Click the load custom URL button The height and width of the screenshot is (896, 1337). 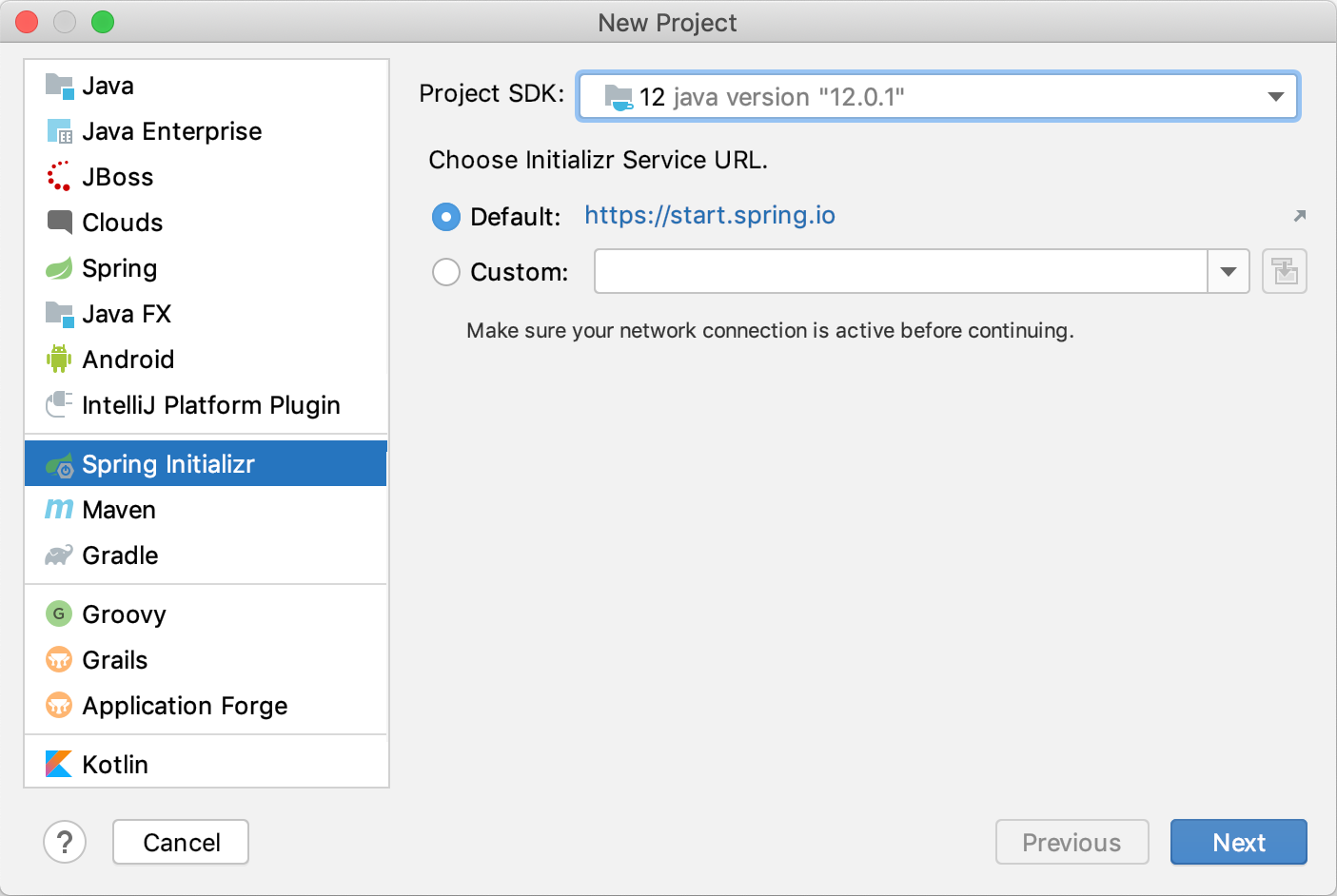pos(1285,271)
